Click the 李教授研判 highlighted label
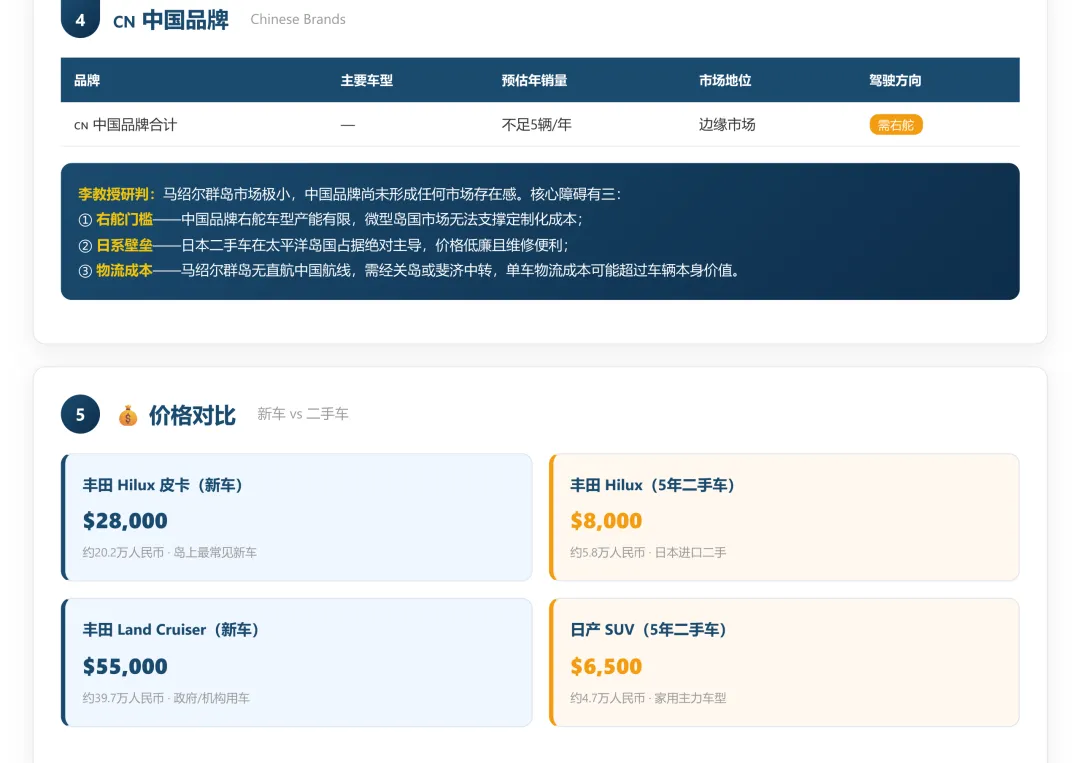 tap(116, 194)
